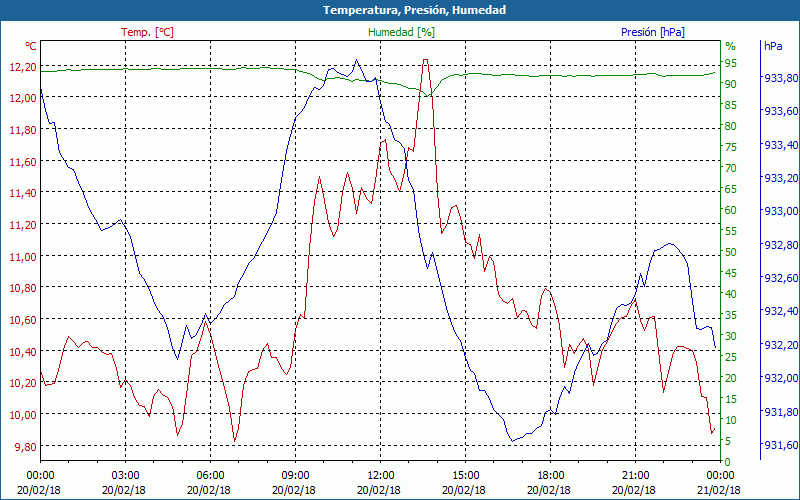
Task: Pick the '60' humidity axis value
Action: pos(731,210)
